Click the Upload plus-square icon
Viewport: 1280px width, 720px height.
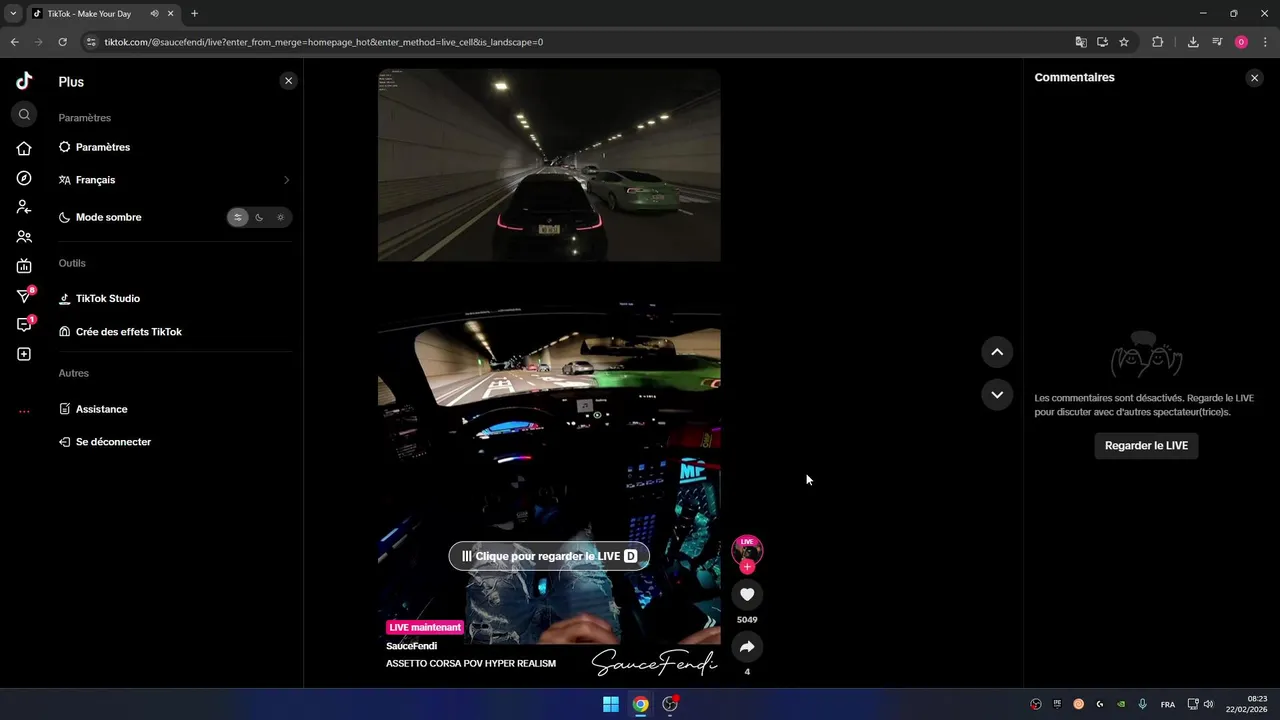[24, 354]
